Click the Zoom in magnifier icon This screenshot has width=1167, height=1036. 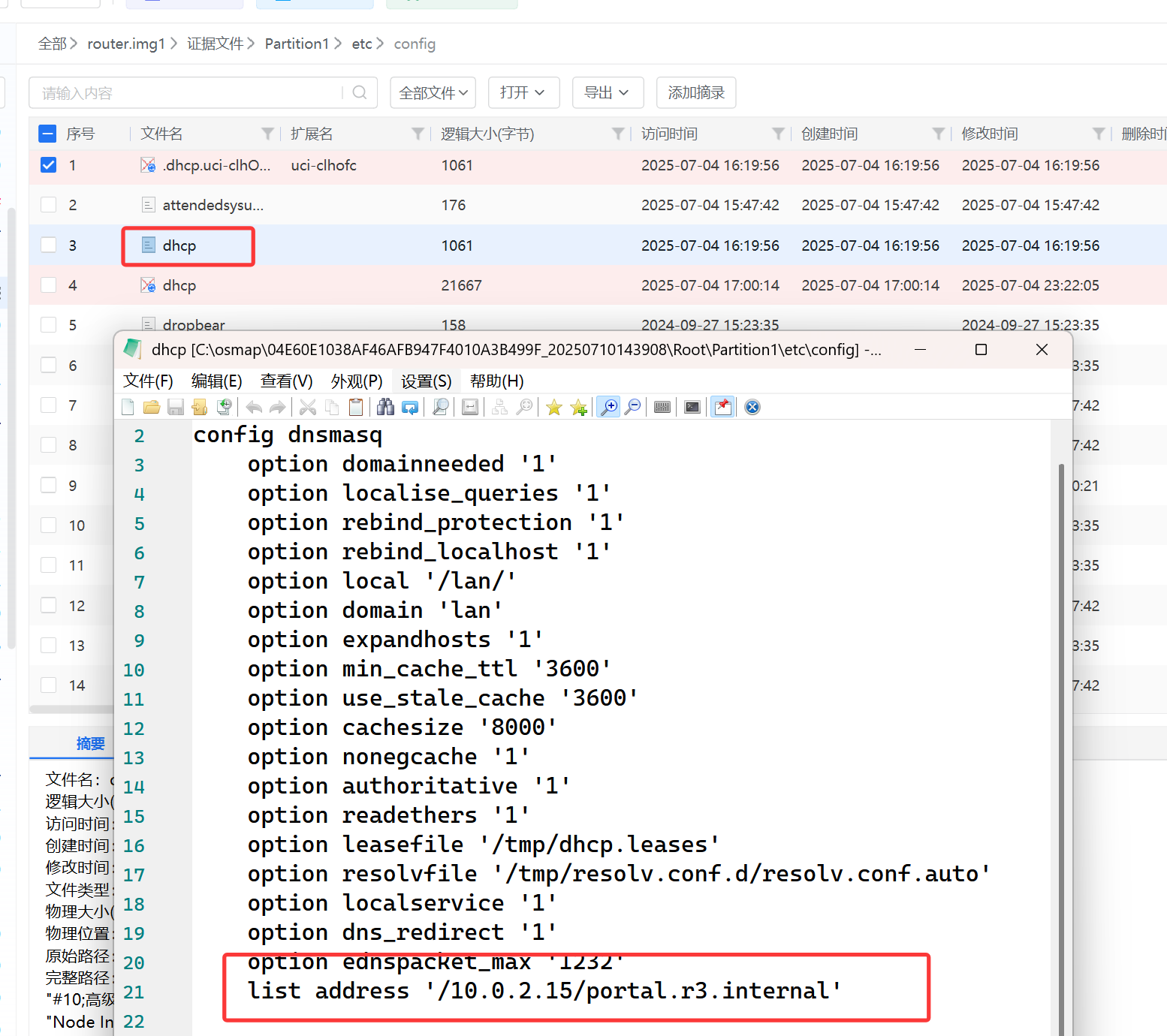tap(608, 407)
